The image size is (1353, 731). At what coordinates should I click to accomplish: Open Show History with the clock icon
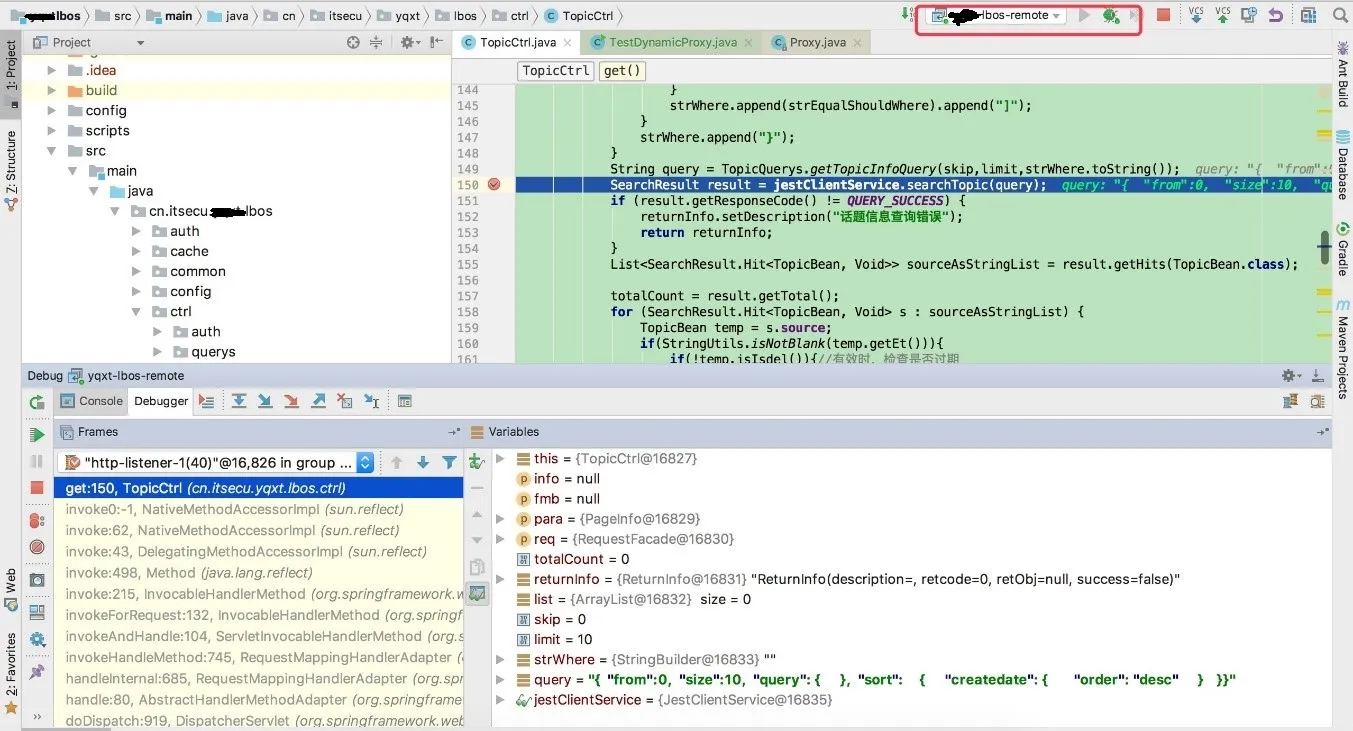point(1249,15)
